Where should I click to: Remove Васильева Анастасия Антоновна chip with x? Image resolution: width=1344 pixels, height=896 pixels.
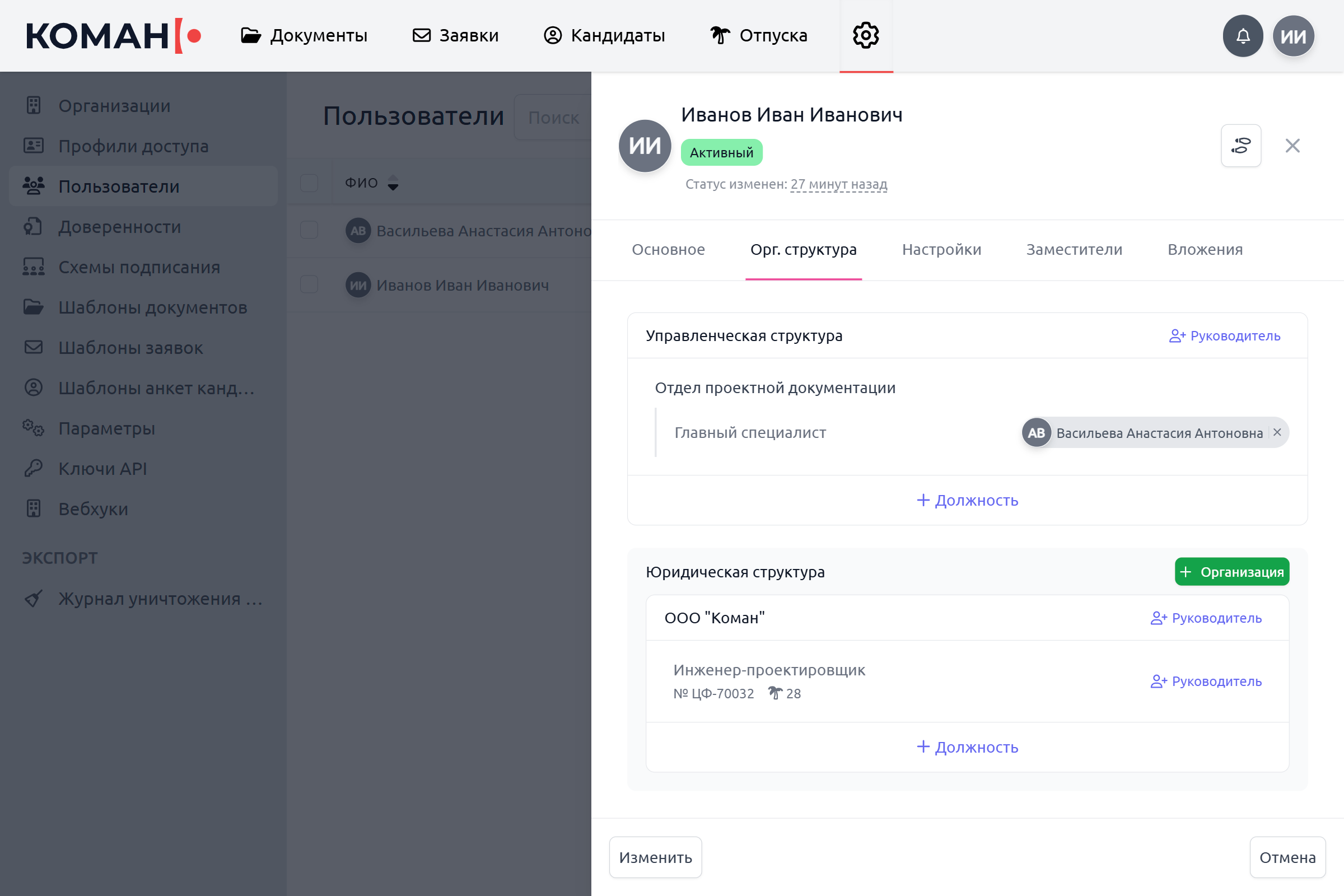[x=1277, y=432]
